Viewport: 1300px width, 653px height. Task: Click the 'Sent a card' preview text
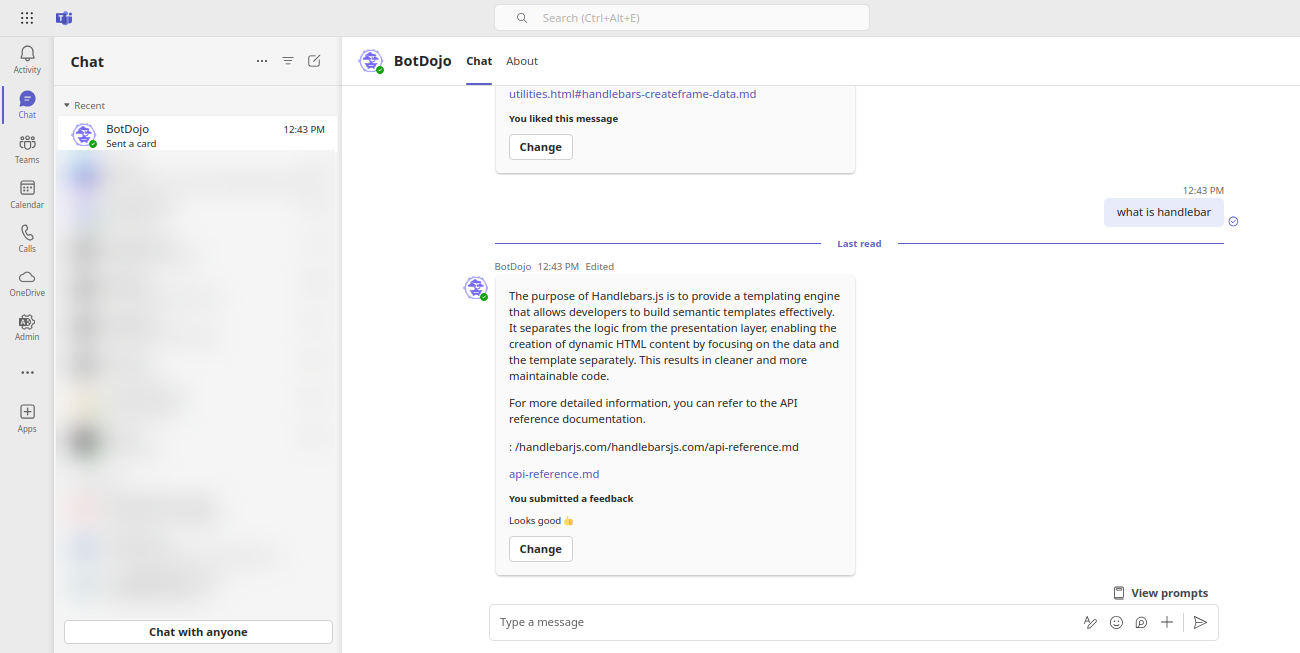click(131, 144)
